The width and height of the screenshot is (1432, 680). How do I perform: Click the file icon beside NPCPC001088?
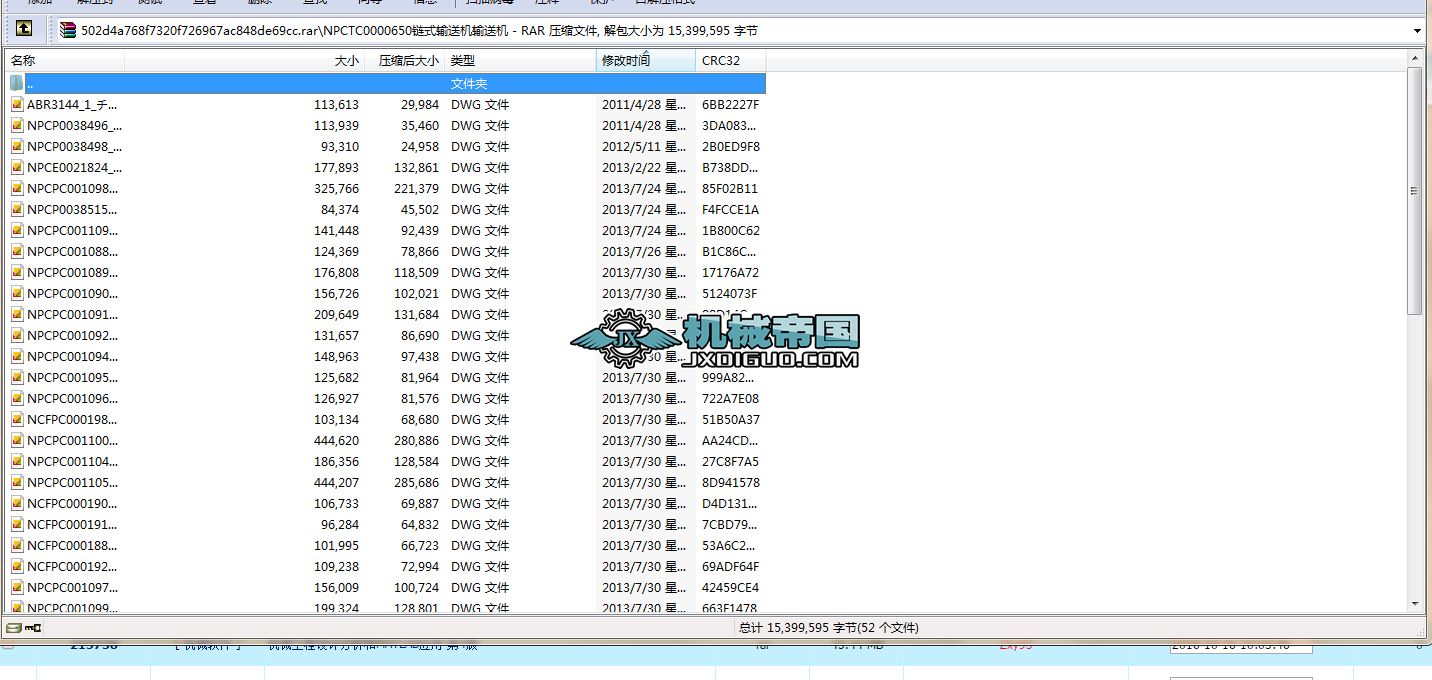(x=17, y=252)
